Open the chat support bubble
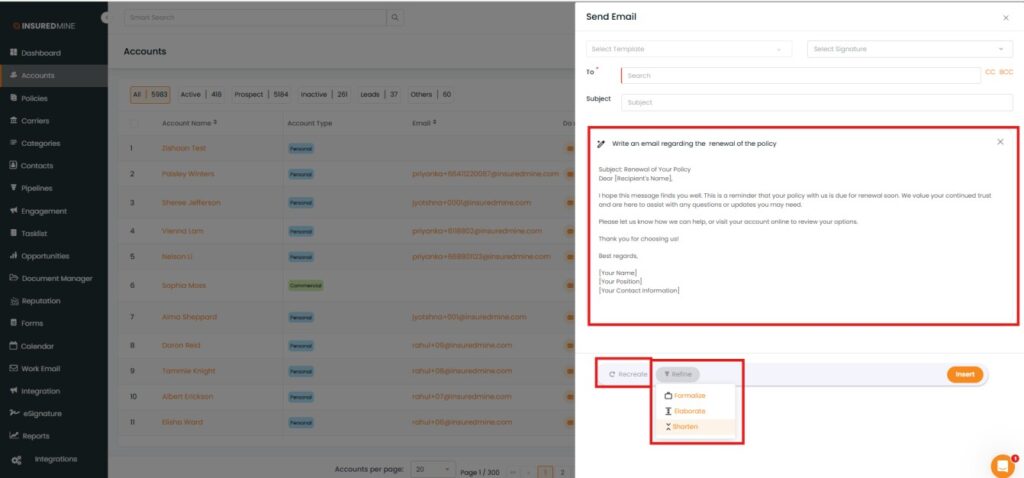The width and height of the screenshot is (1024, 478). coord(1001,465)
